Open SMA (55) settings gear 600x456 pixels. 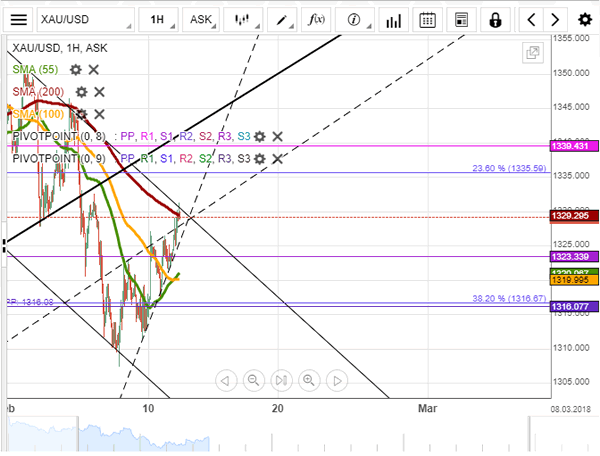point(76,70)
